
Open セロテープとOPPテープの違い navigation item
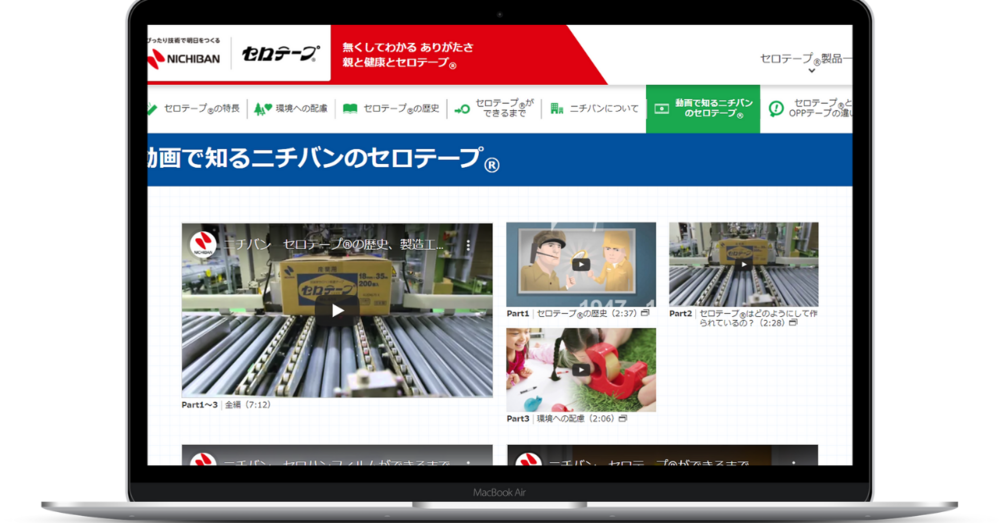[811, 108]
